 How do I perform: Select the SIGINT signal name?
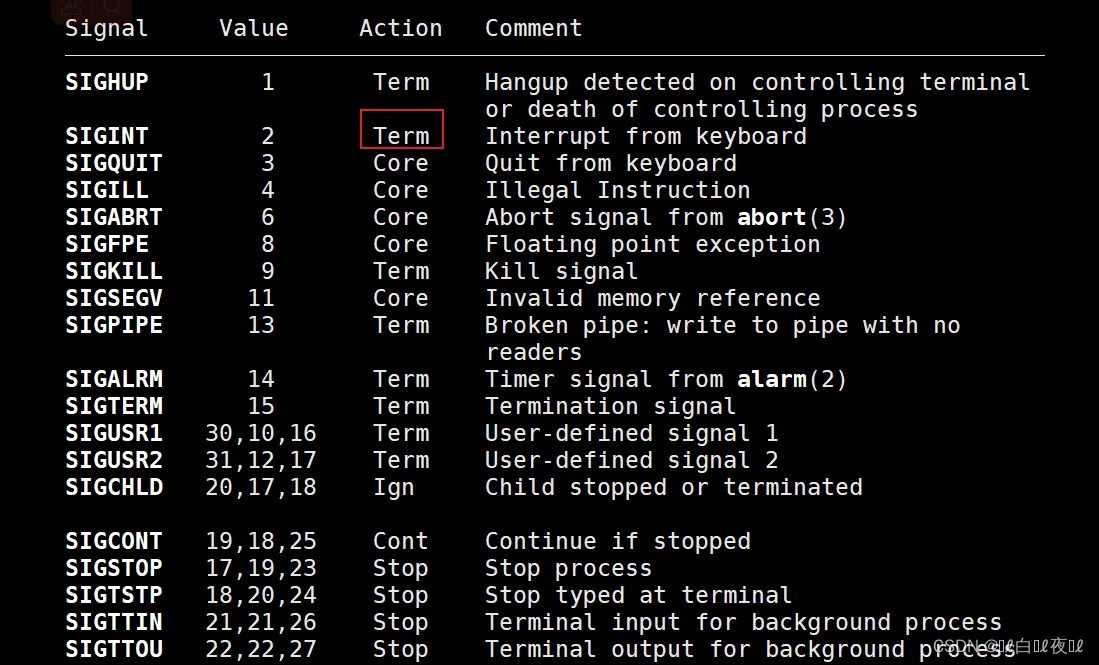(x=107, y=136)
